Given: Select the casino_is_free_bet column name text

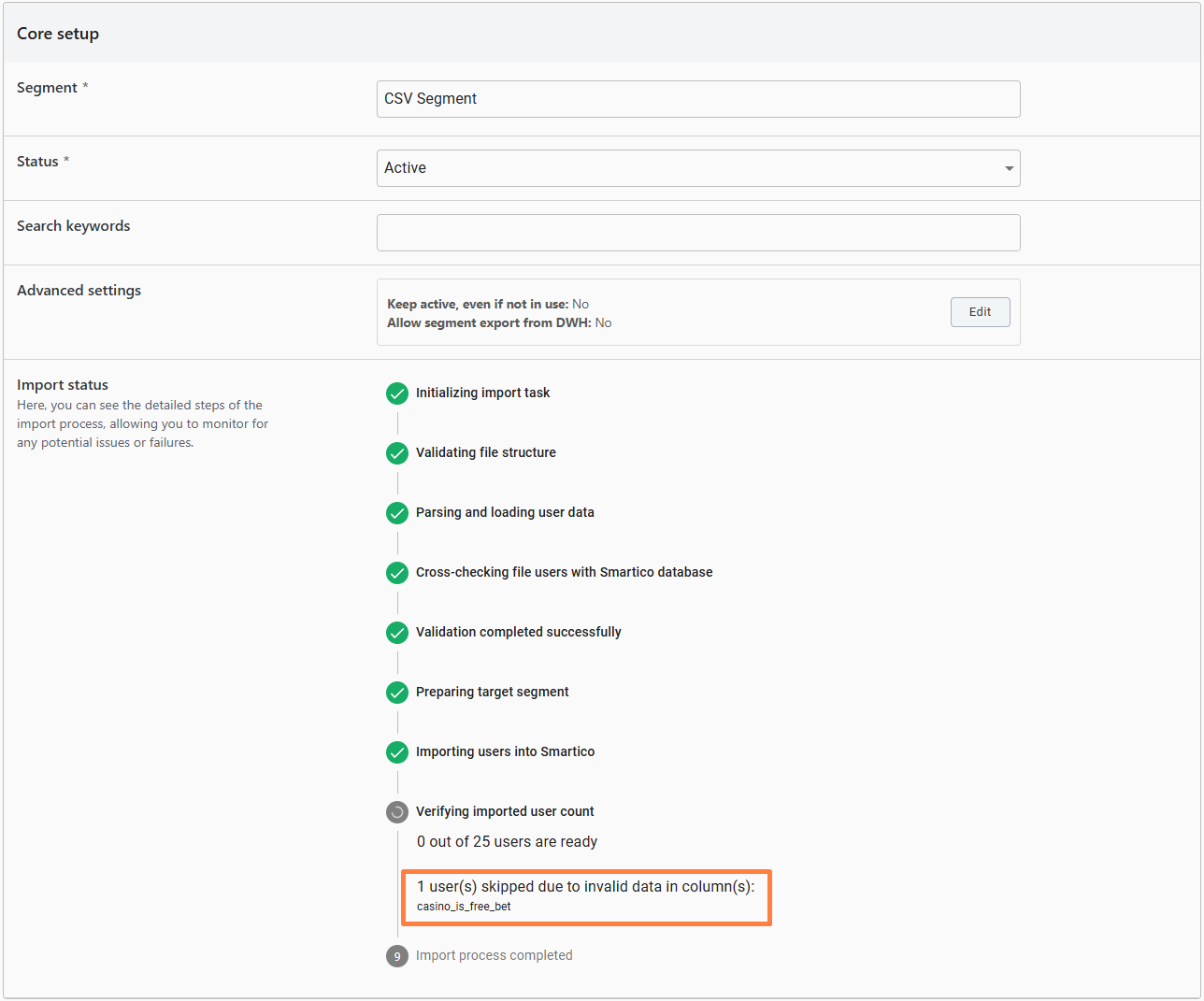Looking at the screenshot, I should tap(464, 907).
